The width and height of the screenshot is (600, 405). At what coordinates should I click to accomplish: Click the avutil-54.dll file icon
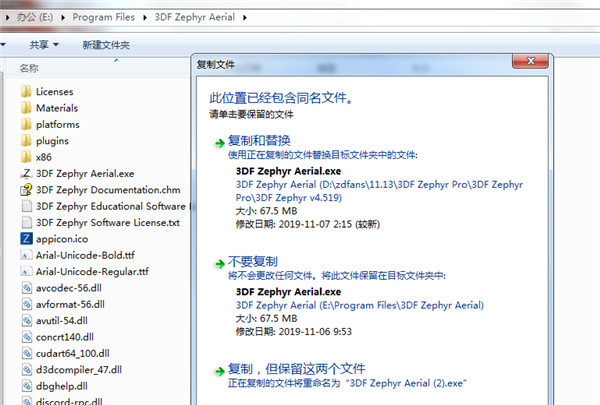[x=26, y=321]
